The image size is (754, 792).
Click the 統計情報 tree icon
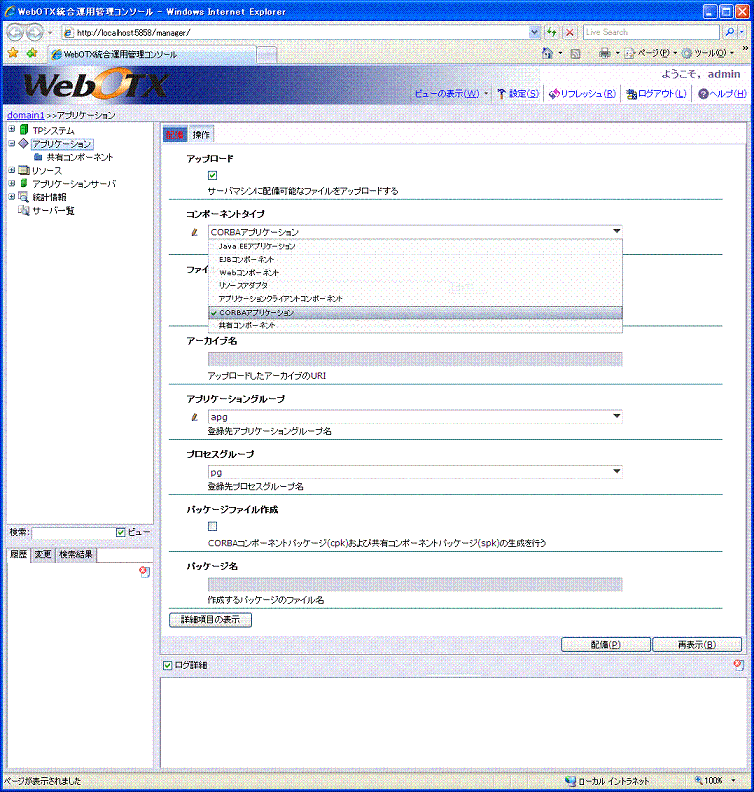tap(24, 197)
